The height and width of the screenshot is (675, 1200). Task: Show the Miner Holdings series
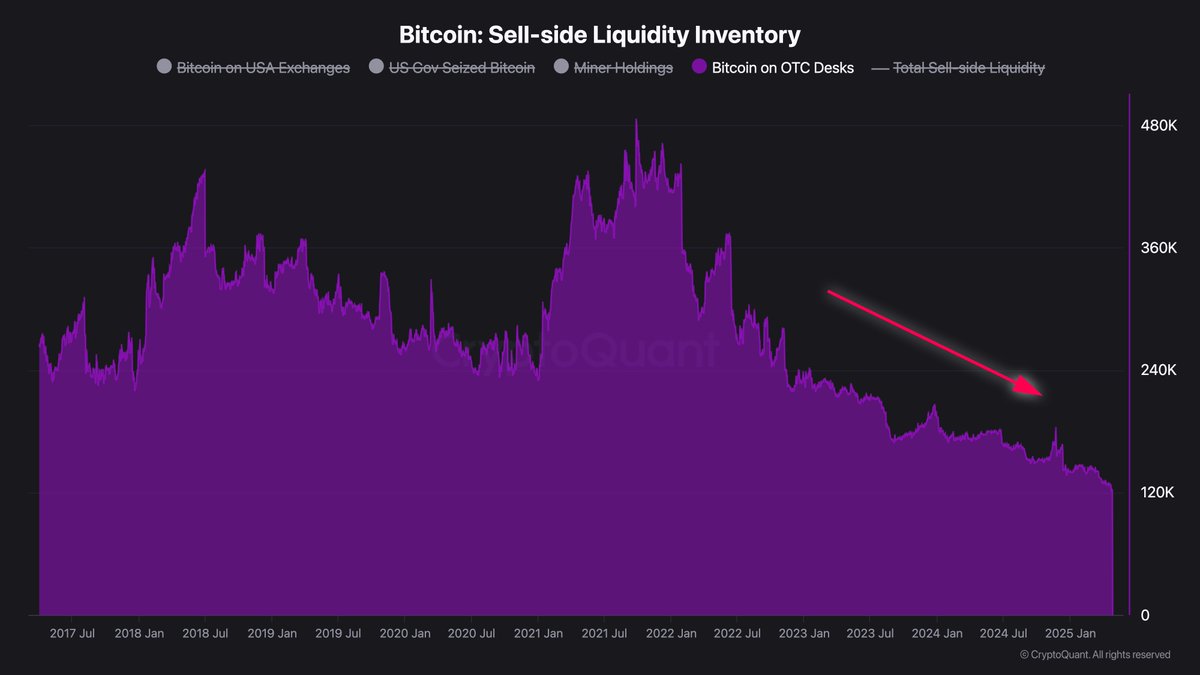pyautogui.click(x=624, y=68)
